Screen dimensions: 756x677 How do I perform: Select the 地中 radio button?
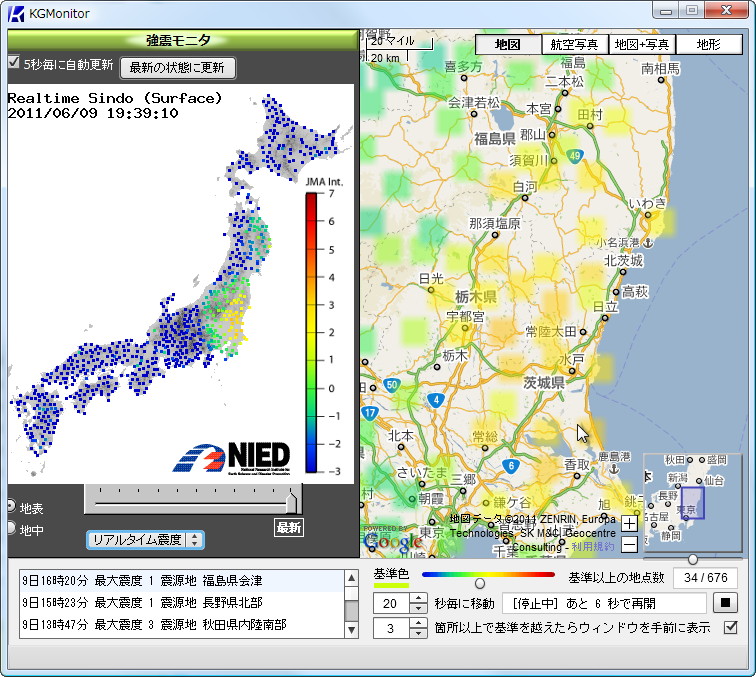(11, 528)
